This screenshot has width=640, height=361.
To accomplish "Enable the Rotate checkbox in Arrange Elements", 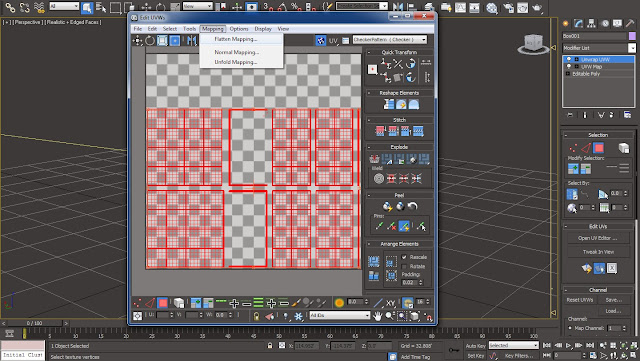I will [x=404, y=266].
